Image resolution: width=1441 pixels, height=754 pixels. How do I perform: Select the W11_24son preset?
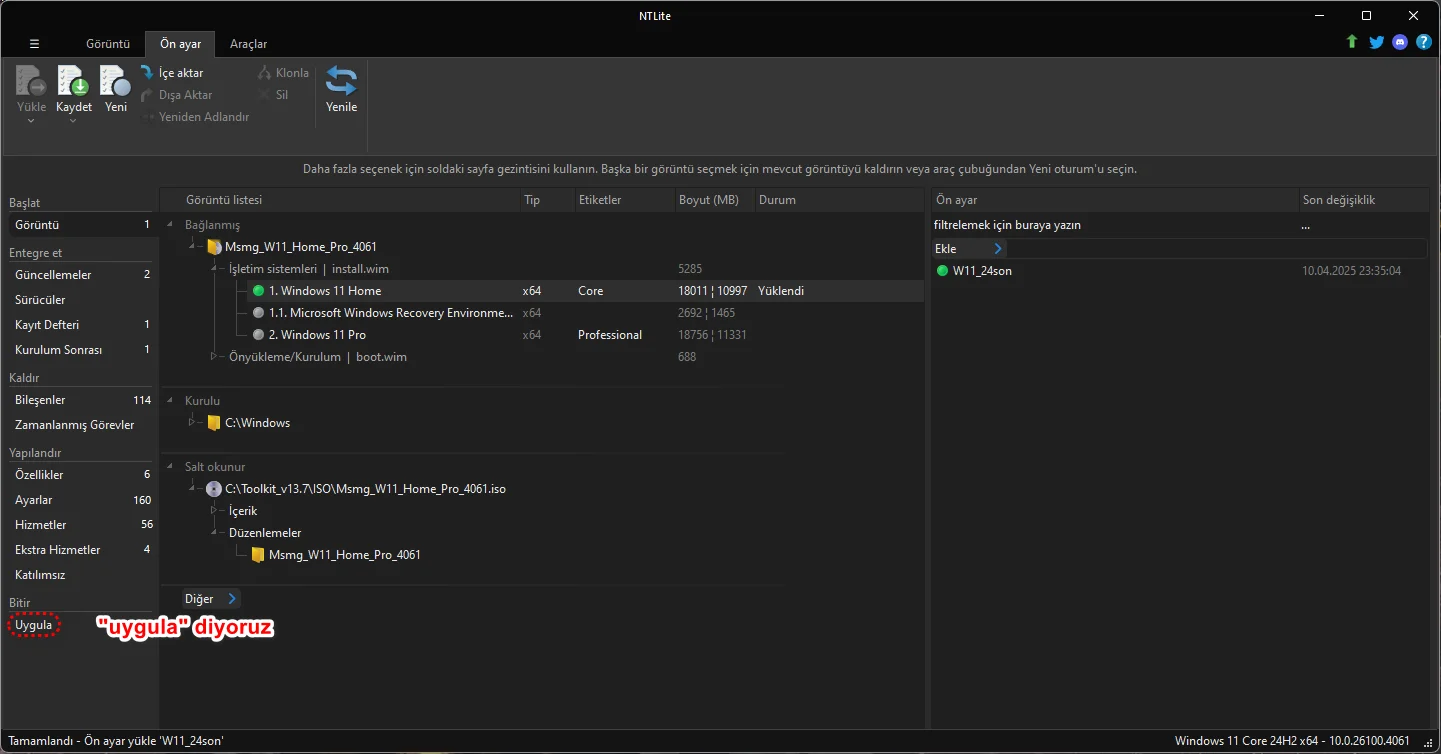click(981, 271)
